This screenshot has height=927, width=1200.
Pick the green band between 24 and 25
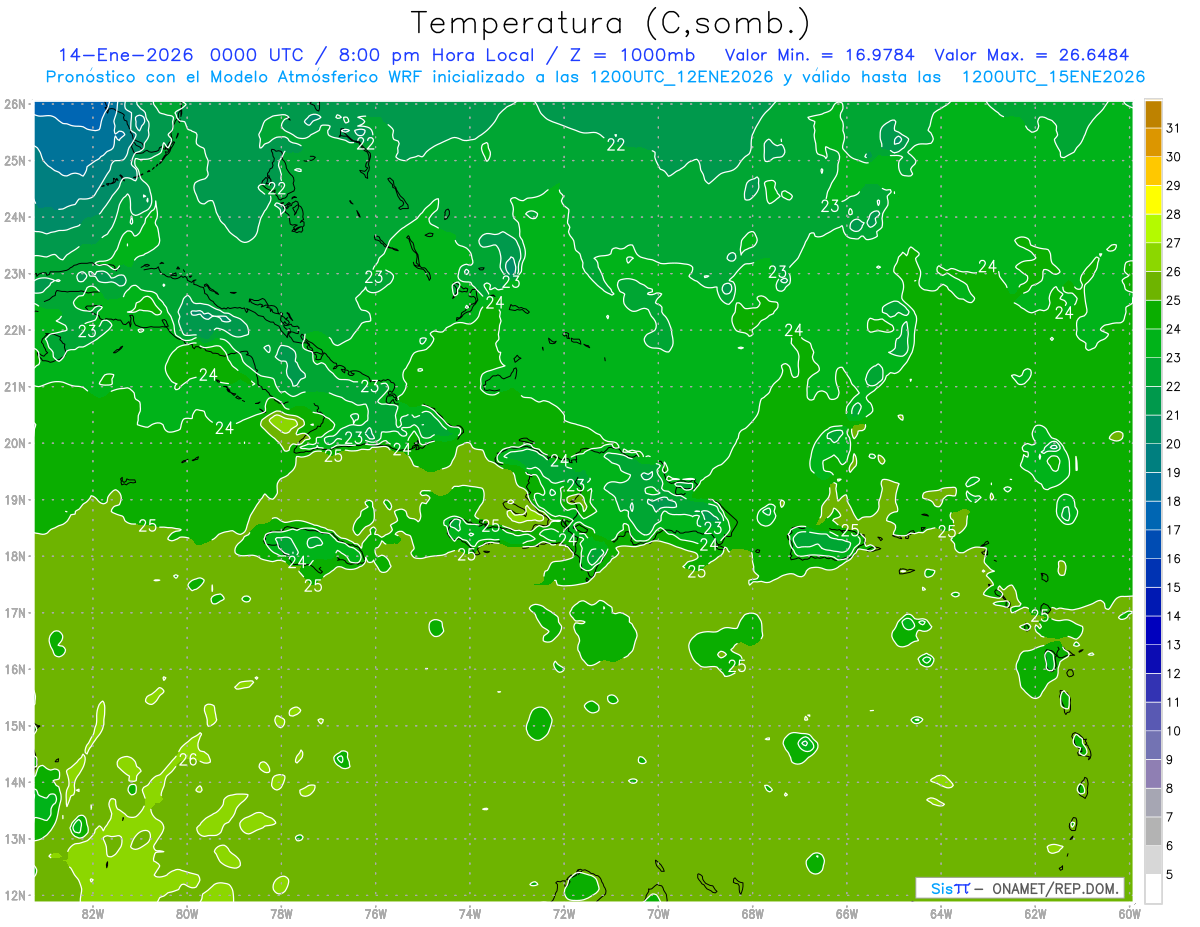pyautogui.click(x=1153, y=315)
